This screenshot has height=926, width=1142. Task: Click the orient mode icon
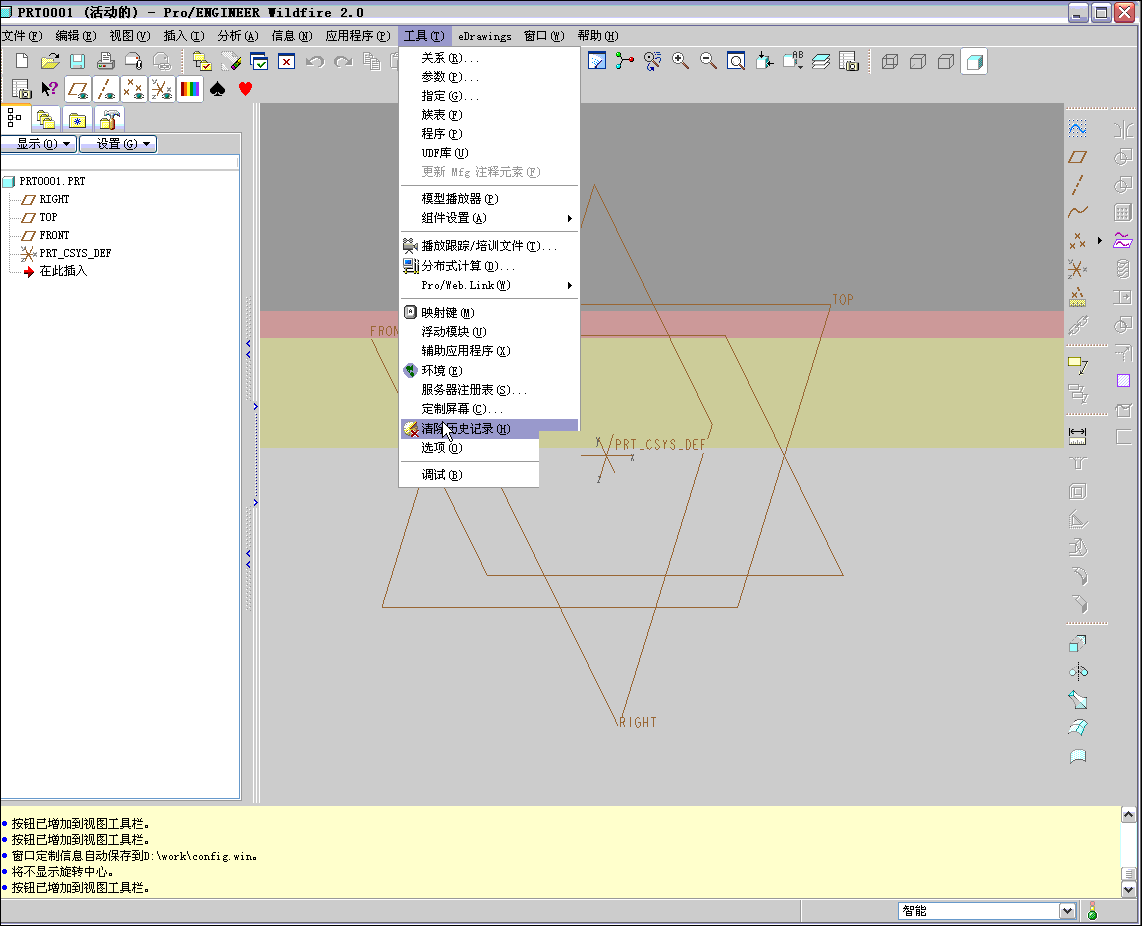coord(653,61)
